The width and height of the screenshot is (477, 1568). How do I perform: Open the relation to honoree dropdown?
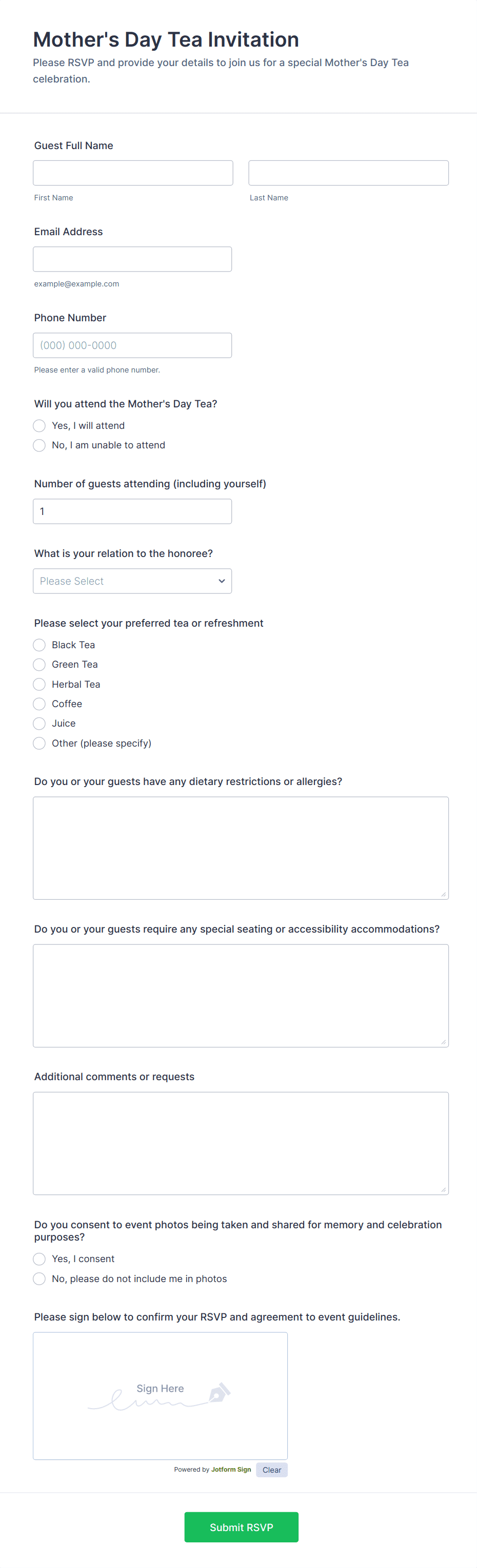132,581
